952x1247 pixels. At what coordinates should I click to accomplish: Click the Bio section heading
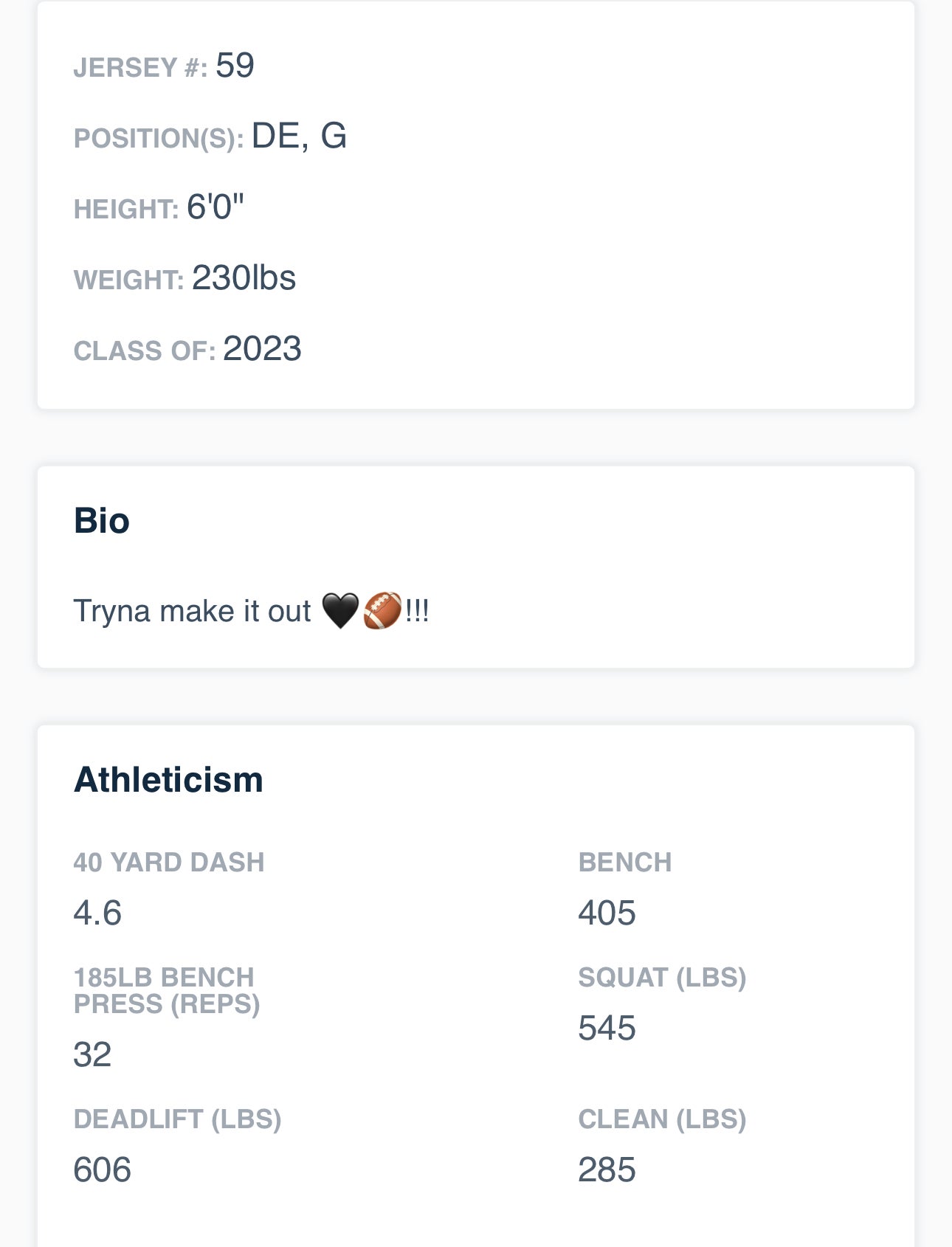[102, 521]
